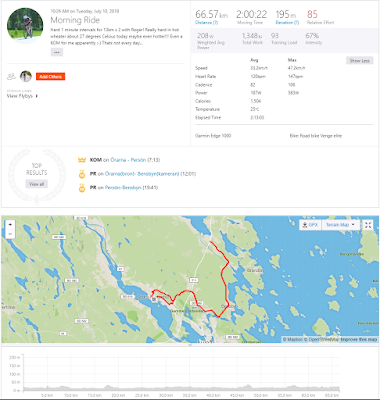Open the View Flybys link

pyautogui.click(x=22, y=96)
